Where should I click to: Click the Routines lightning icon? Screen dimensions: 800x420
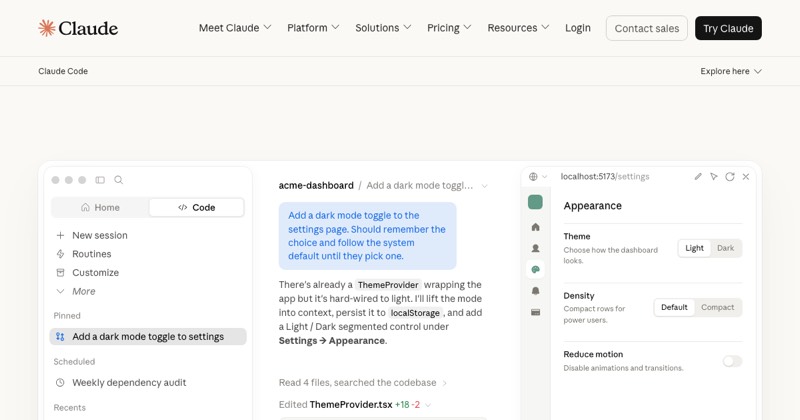click(60, 254)
